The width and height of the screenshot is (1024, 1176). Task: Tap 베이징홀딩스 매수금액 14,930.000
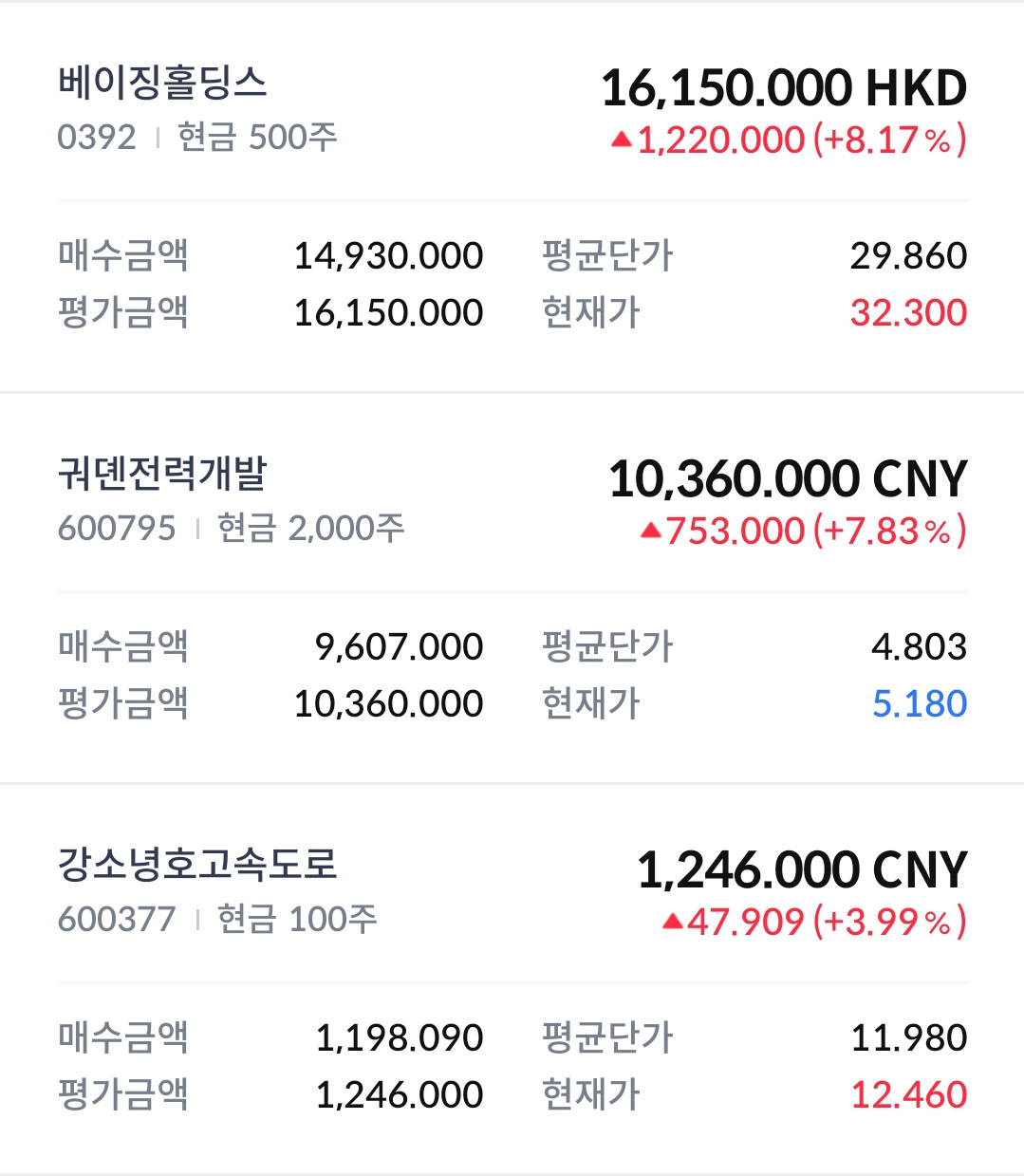tap(388, 256)
